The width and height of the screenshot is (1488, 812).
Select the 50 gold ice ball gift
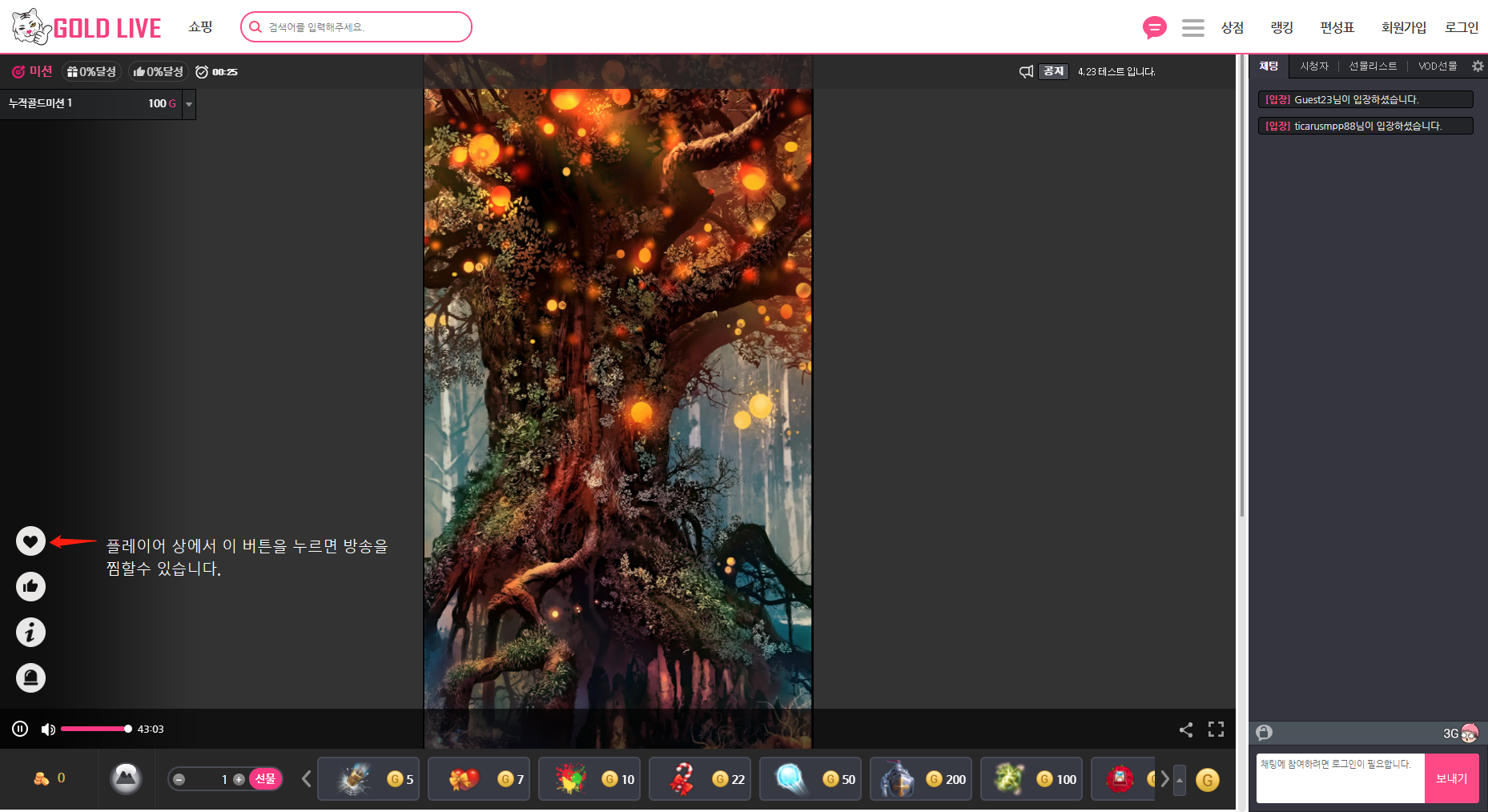point(810,779)
